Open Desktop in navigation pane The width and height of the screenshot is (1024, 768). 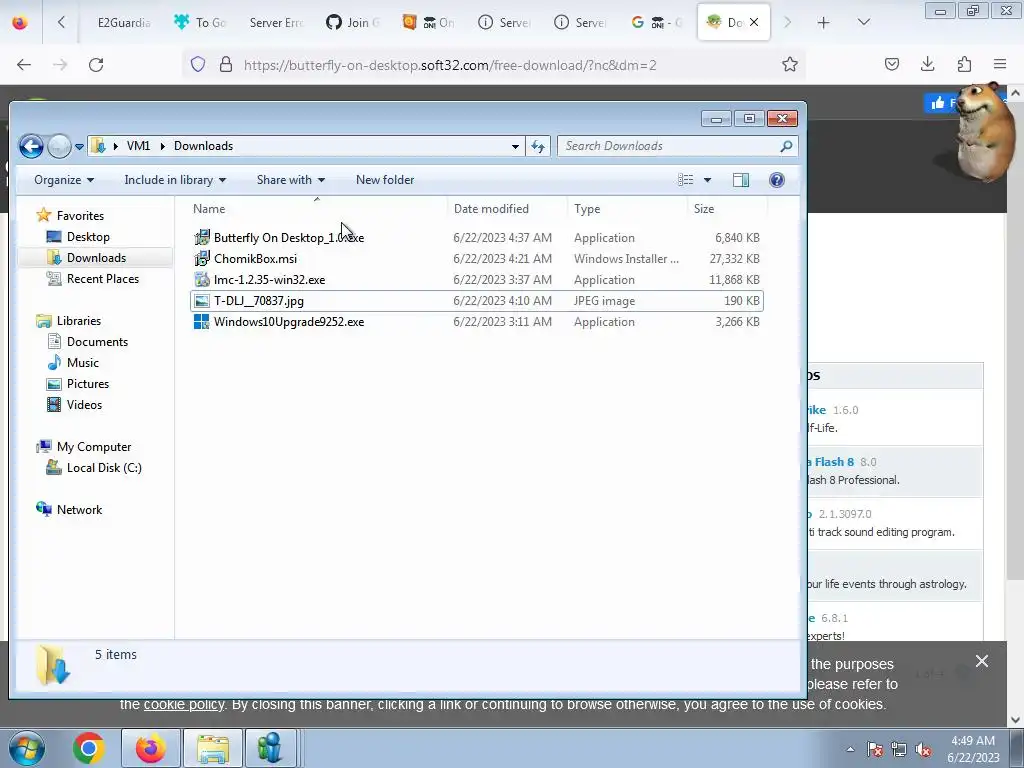88,237
